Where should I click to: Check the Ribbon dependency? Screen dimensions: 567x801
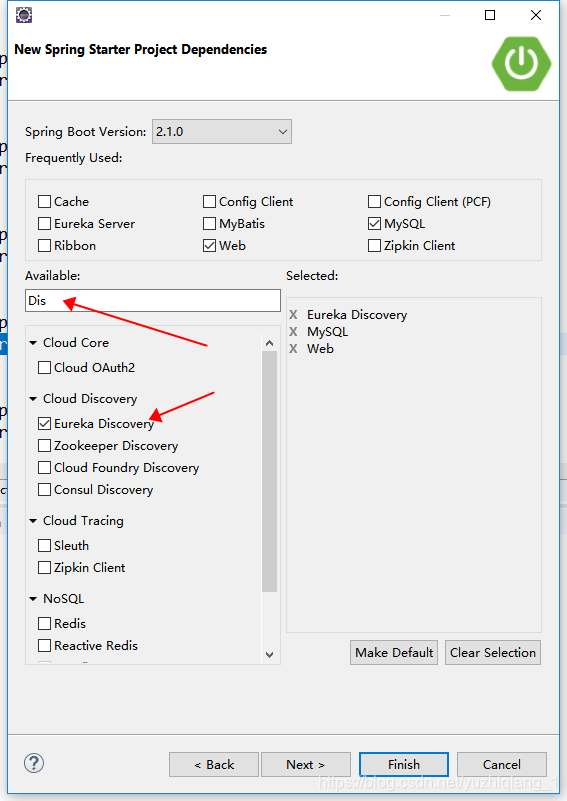click(44, 246)
